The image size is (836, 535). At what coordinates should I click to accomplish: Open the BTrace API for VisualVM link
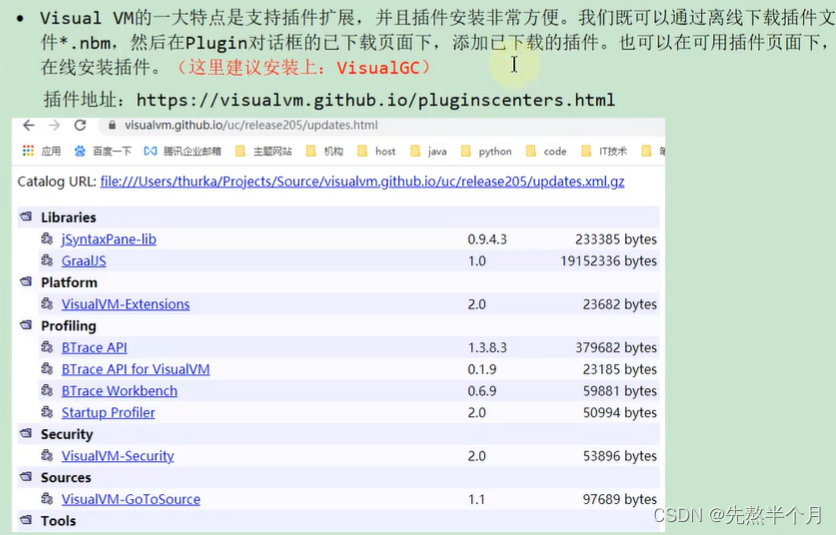pos(135,369)
